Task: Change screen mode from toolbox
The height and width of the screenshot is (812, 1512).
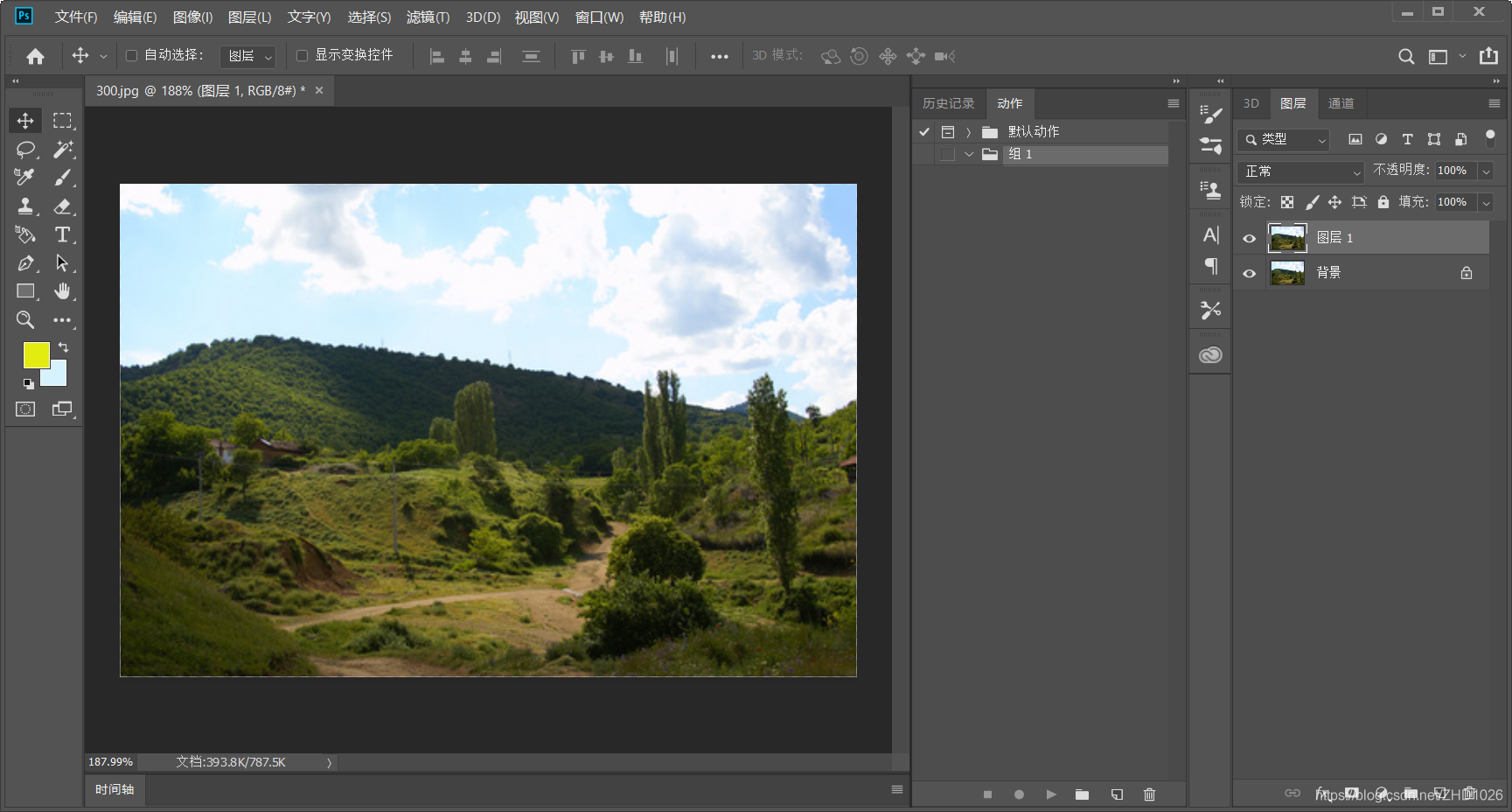Action: point(62,409)
